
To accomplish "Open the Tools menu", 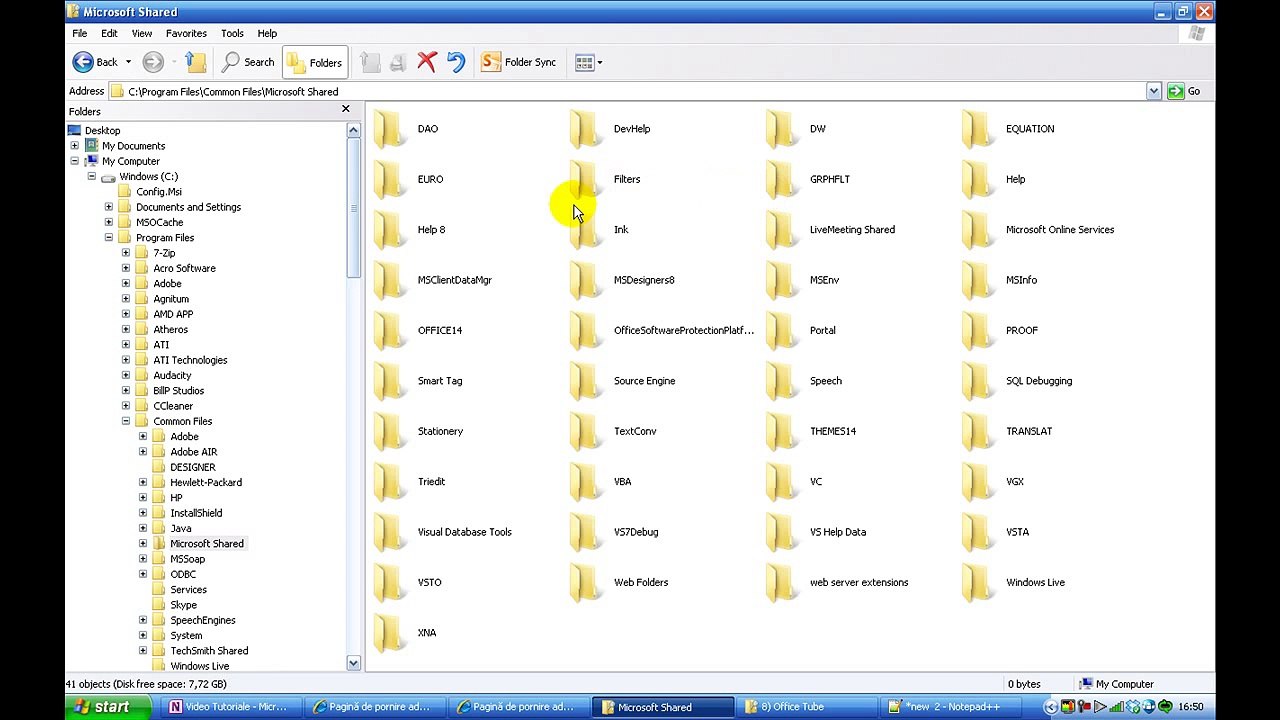I will [x=232, y=33].
